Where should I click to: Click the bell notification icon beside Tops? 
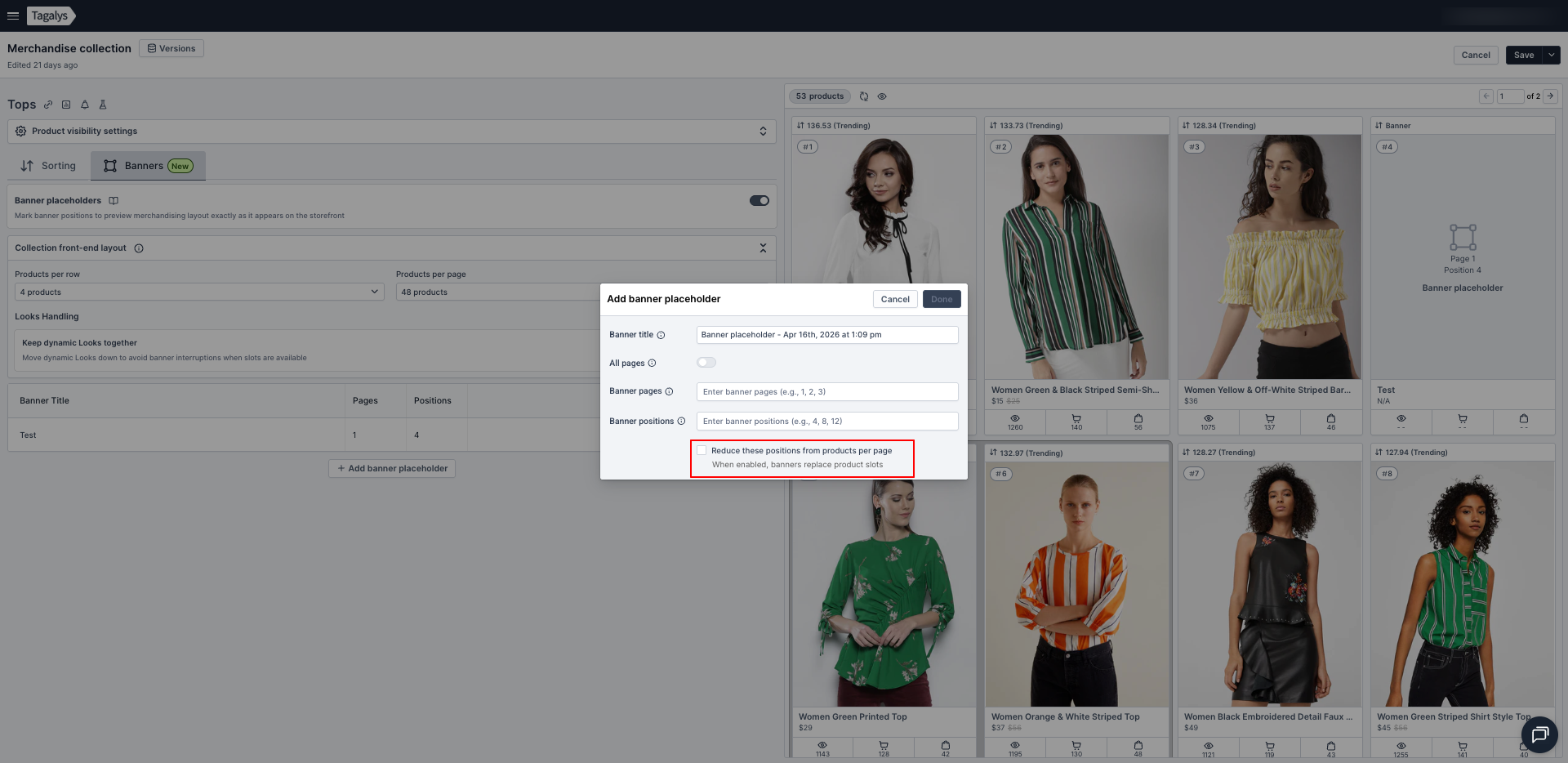click(85, 105)
